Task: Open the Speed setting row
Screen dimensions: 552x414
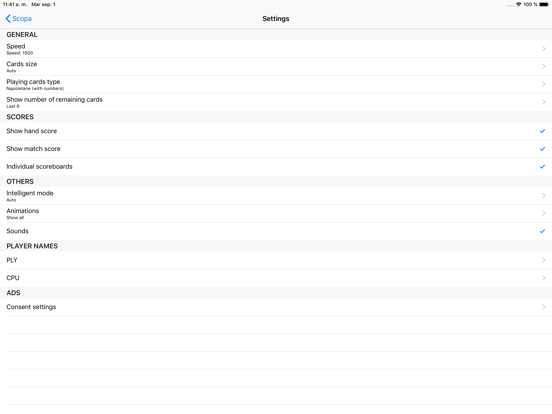Action: point(276,49)
